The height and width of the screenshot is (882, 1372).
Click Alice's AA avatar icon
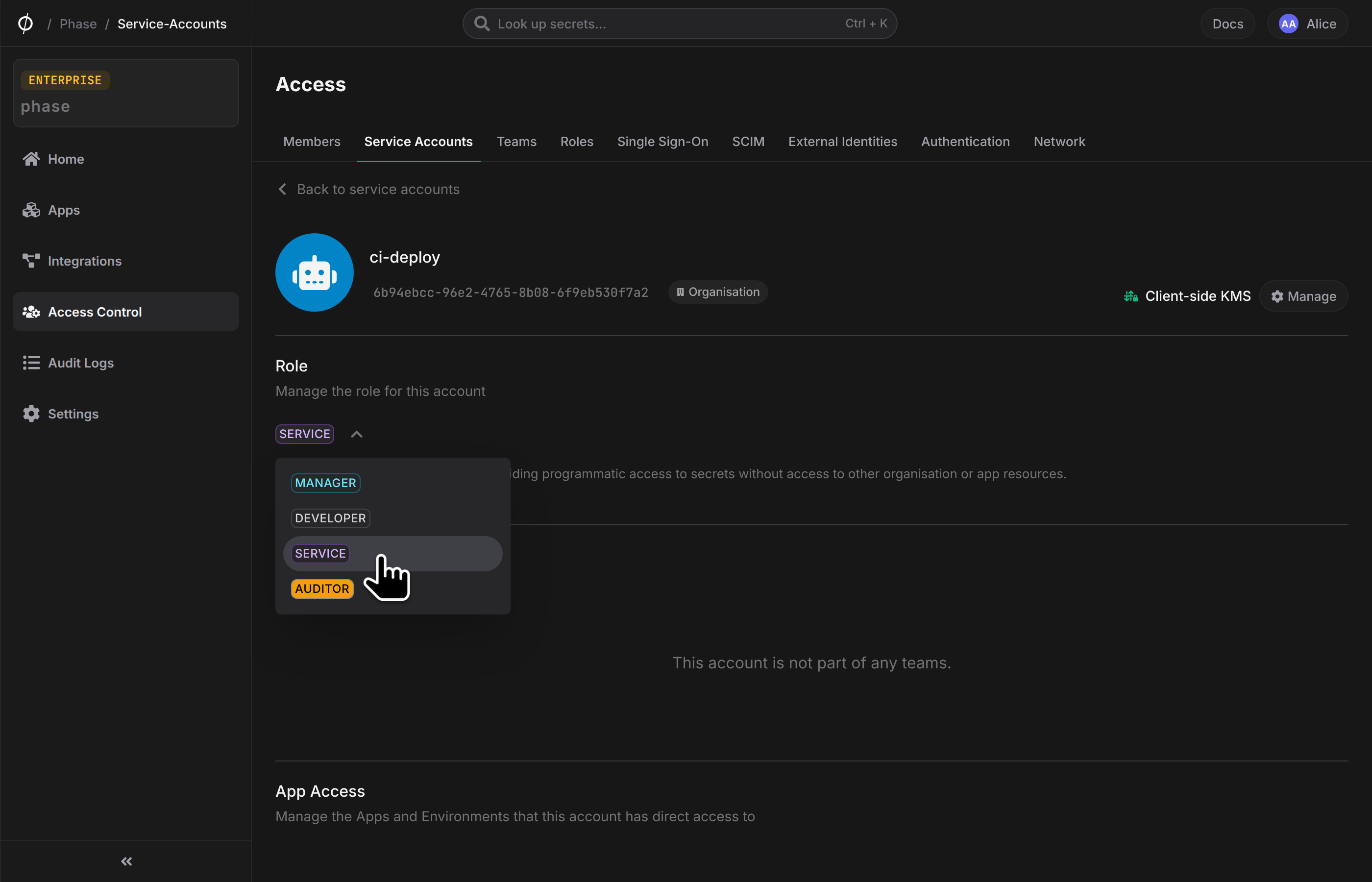(x=1288, y=24)
